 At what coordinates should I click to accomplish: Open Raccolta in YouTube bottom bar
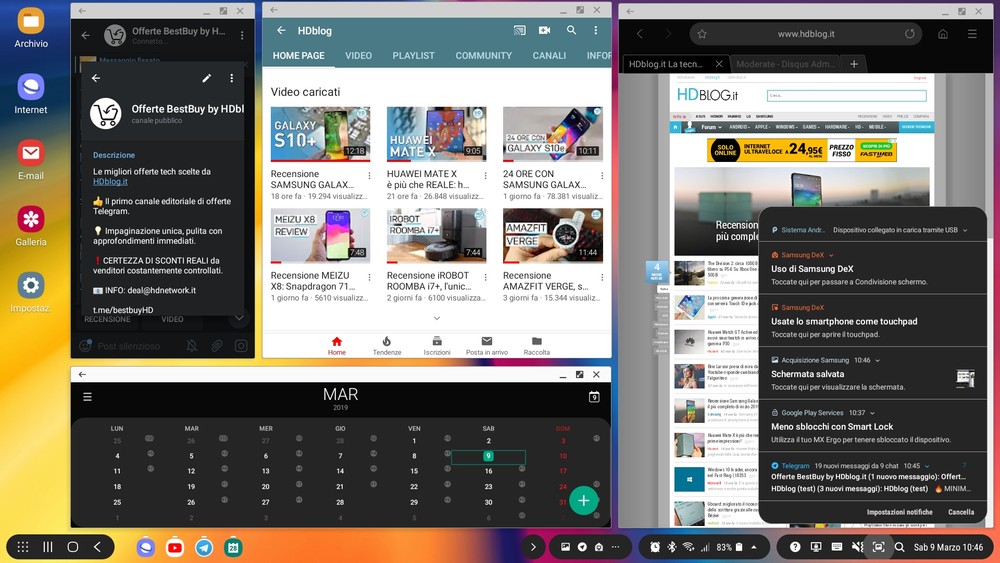click(x=536, y=346)
